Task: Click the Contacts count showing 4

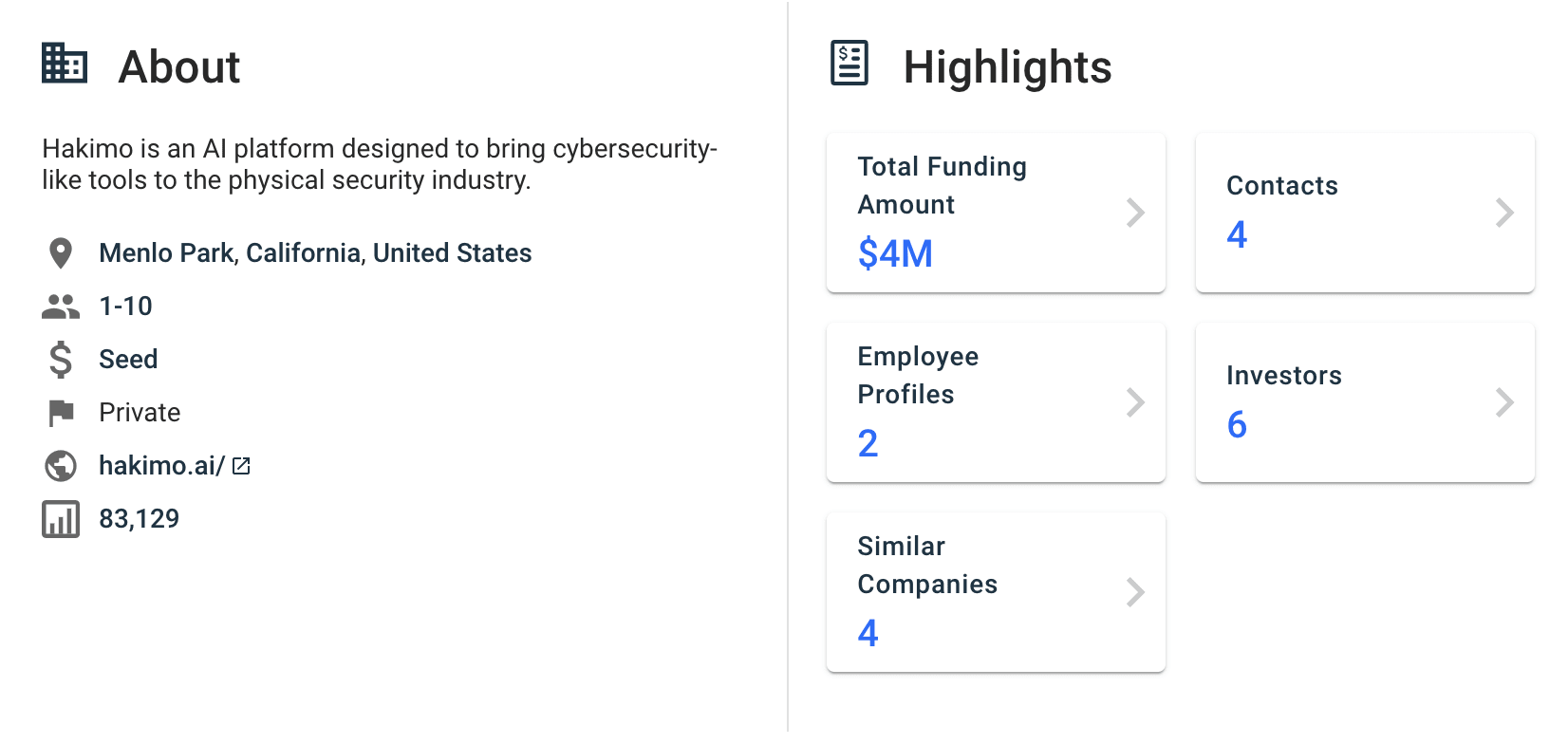Action: [x=1237, y=235]
